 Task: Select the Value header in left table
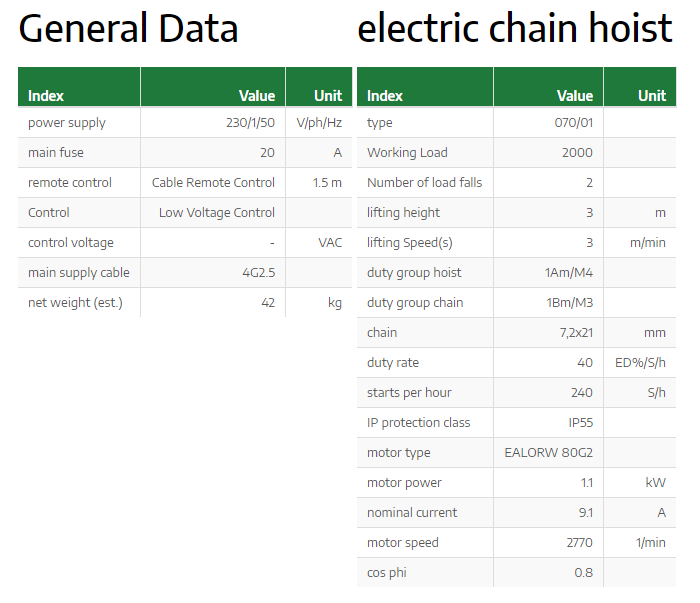(x=257, y=96)
